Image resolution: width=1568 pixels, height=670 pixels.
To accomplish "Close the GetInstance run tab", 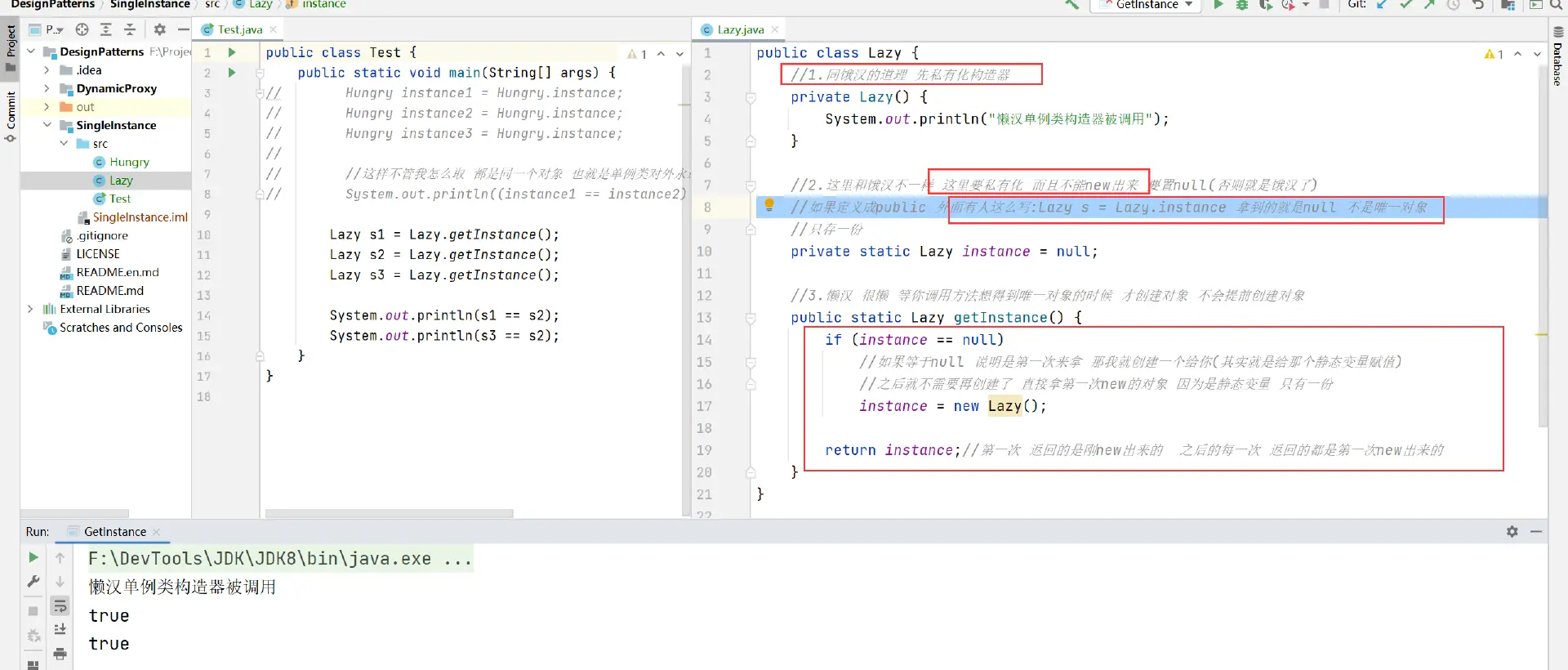I will tap(157, 532).
